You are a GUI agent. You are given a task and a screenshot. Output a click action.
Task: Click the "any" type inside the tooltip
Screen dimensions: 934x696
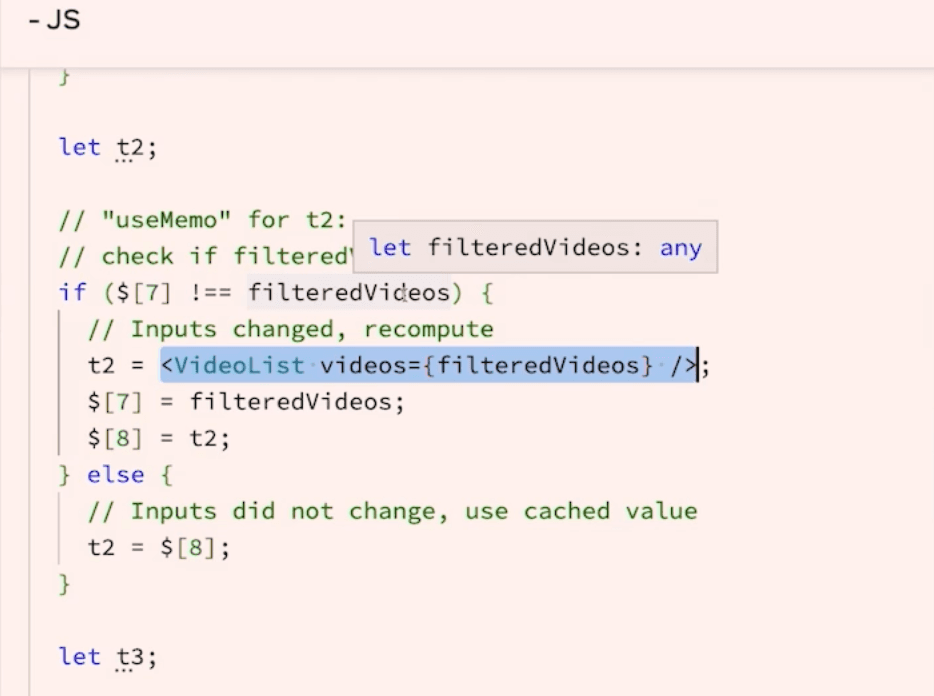coord(681,247)
